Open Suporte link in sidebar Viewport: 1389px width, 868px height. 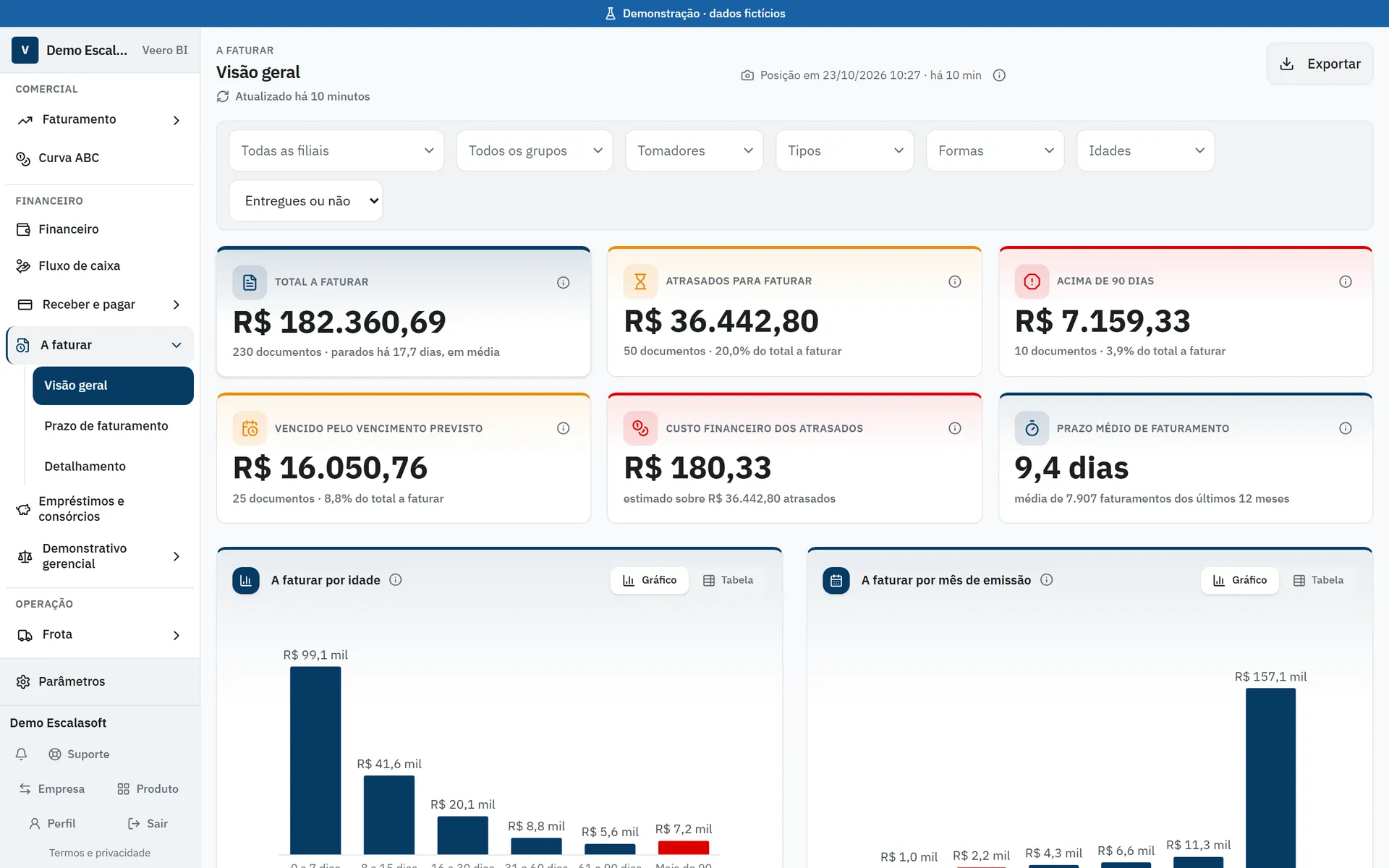pos(79,754)
